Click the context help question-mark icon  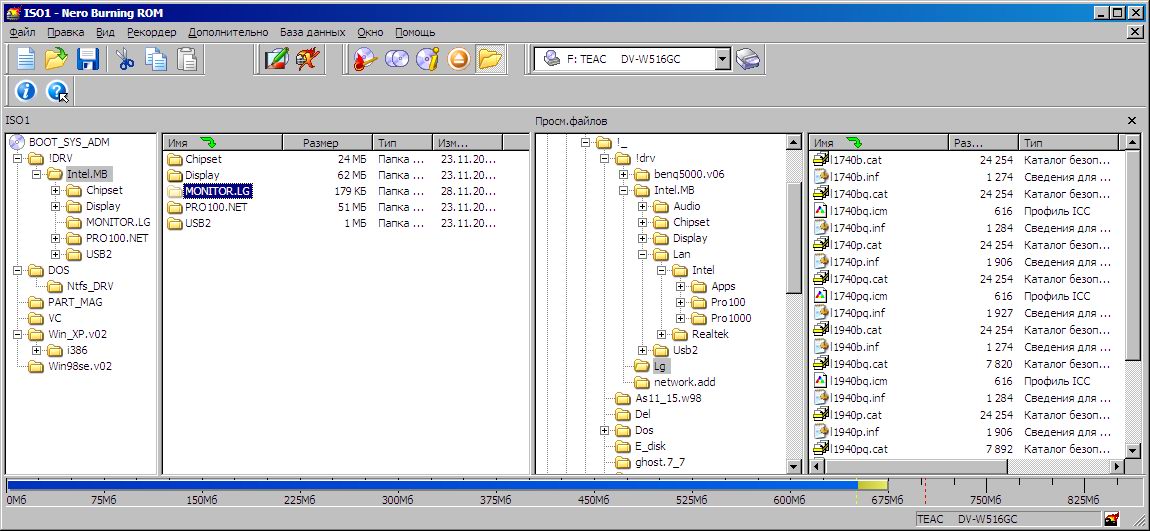point(57,92)
